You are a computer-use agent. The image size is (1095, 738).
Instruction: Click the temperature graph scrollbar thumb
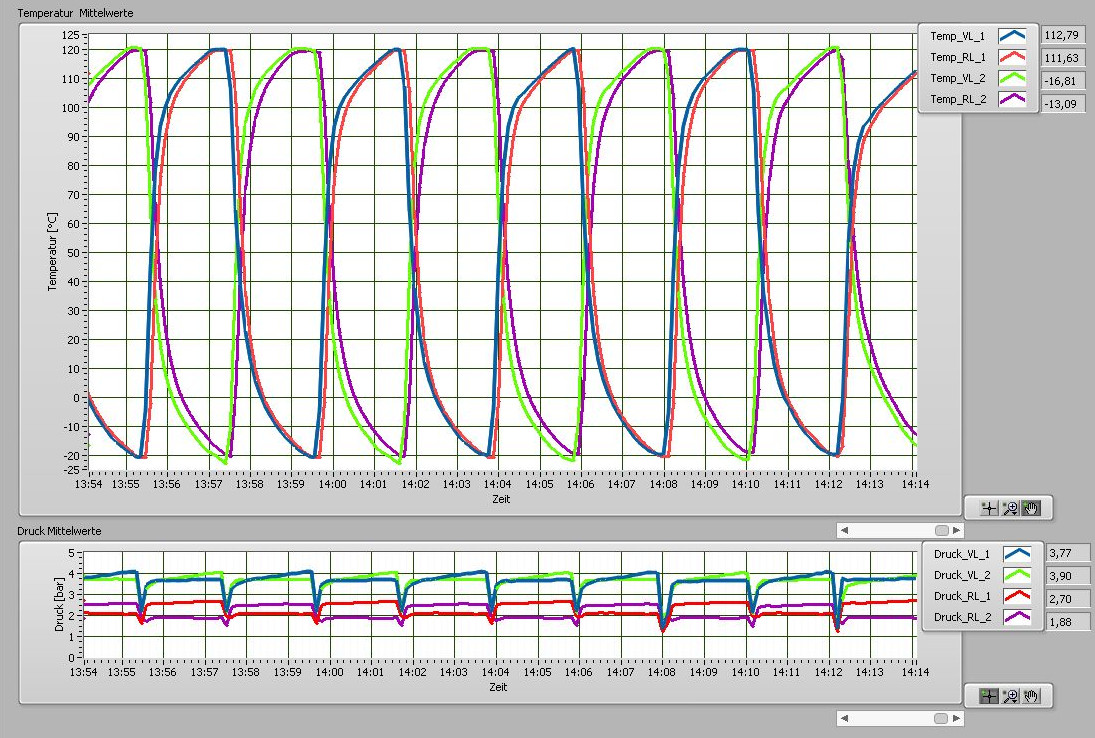(941, 531)
